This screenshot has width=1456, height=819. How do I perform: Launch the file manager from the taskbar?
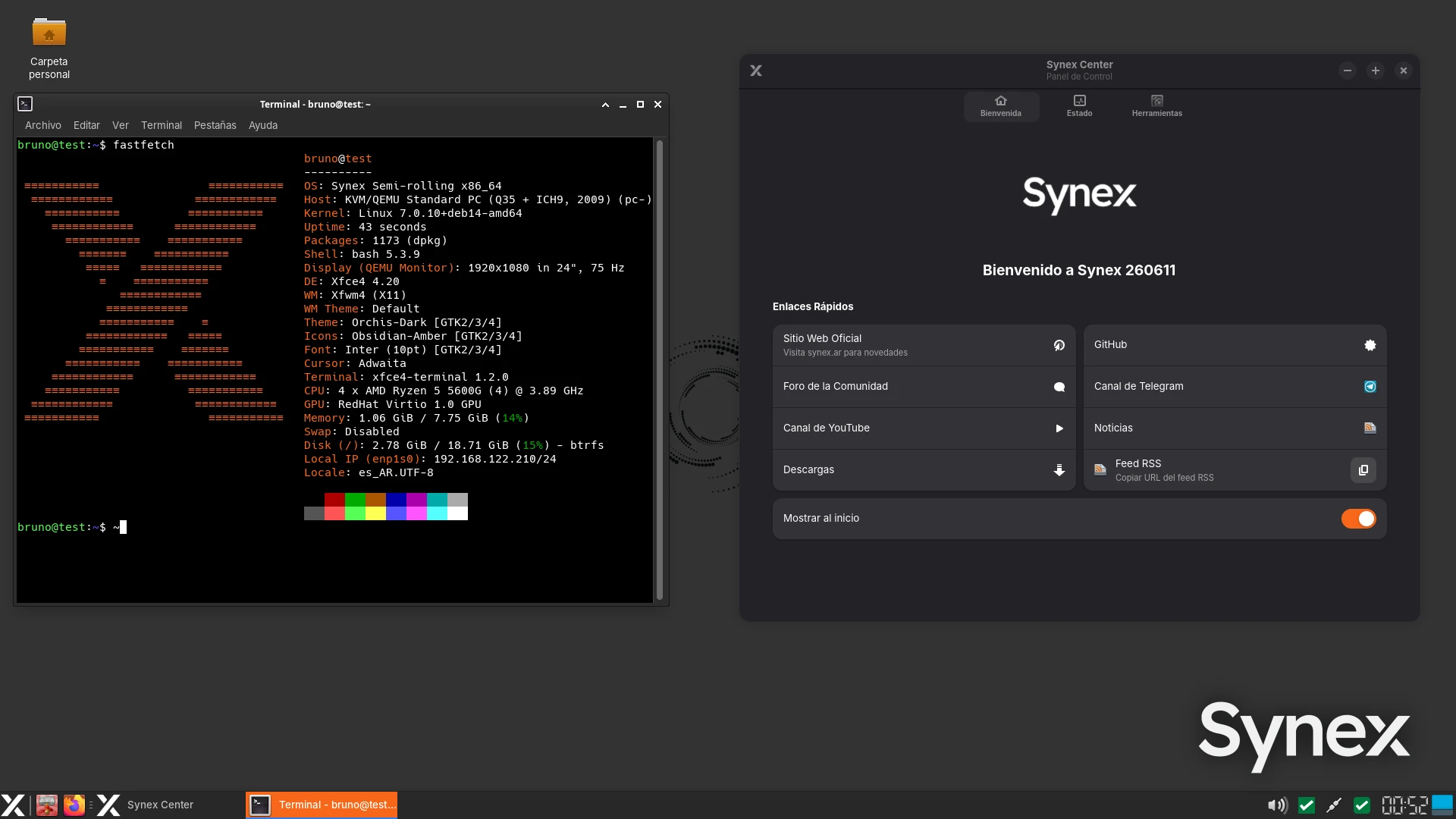coord(47,805)
